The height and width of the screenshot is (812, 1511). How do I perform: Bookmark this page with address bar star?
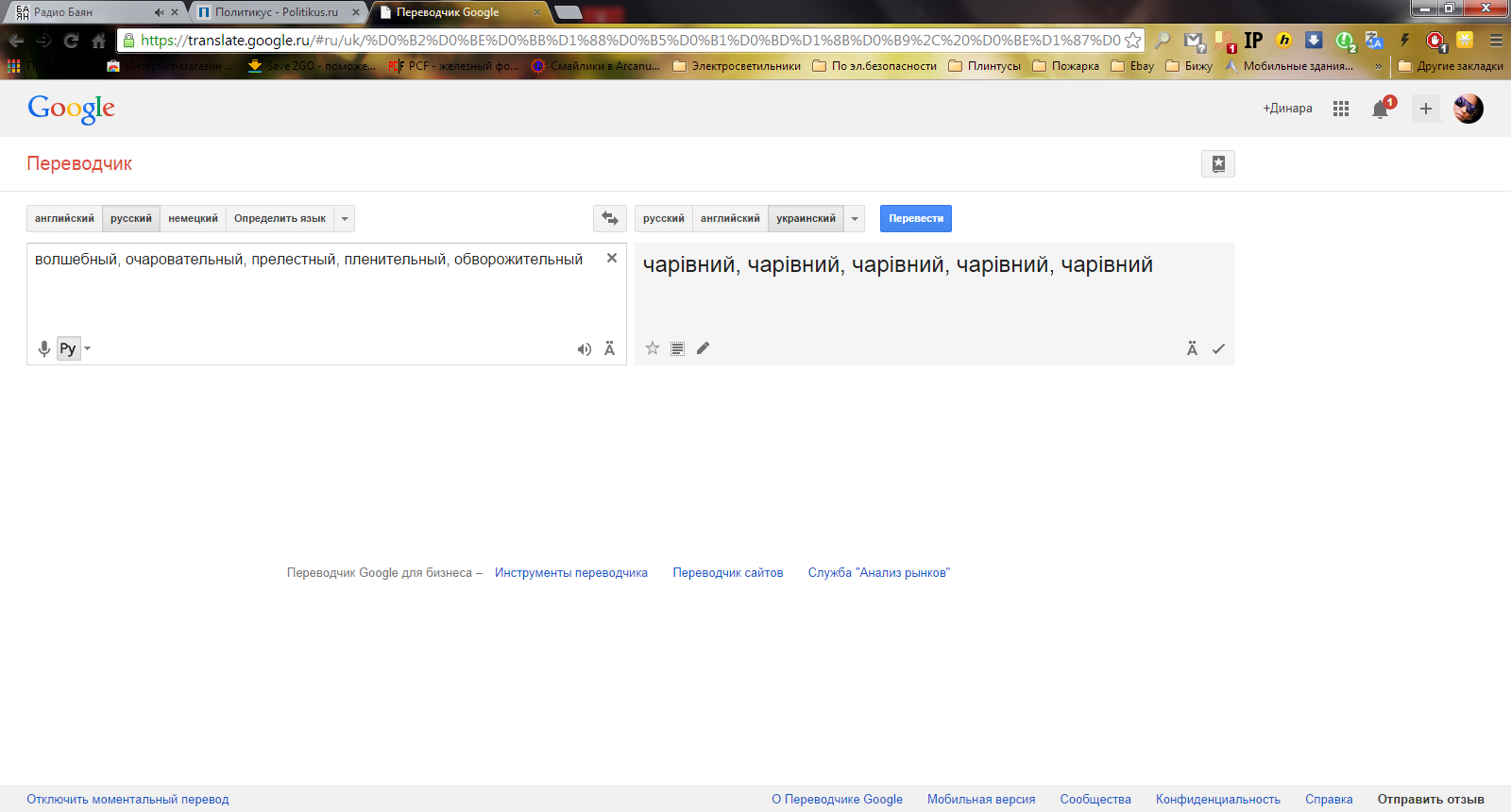[1132, 41]
